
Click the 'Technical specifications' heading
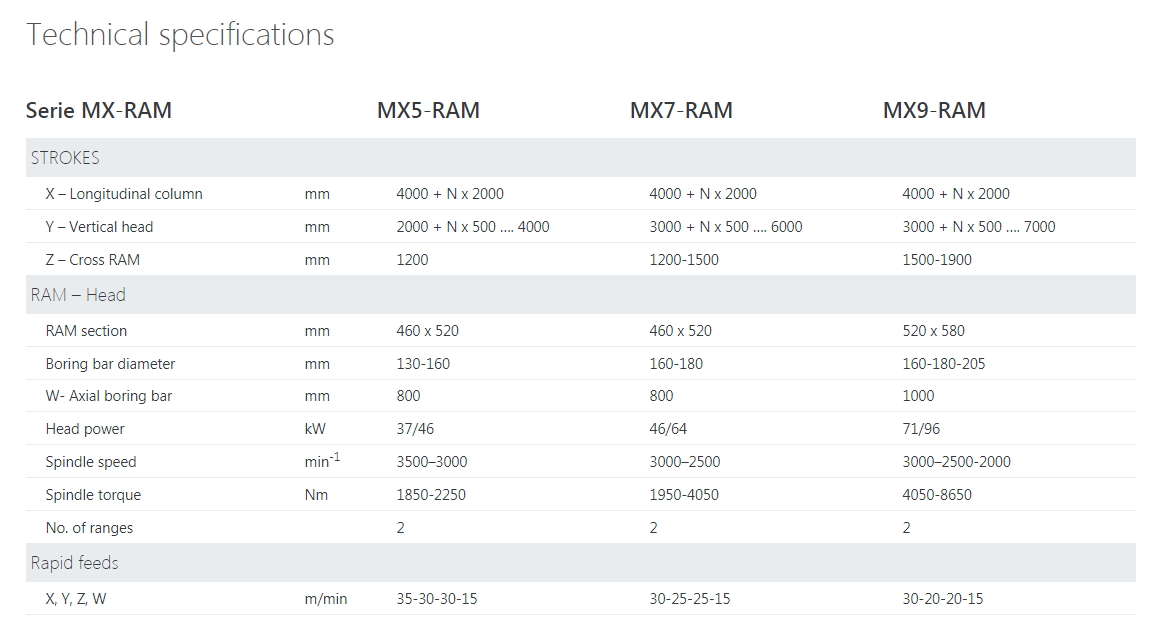(180, 35)
